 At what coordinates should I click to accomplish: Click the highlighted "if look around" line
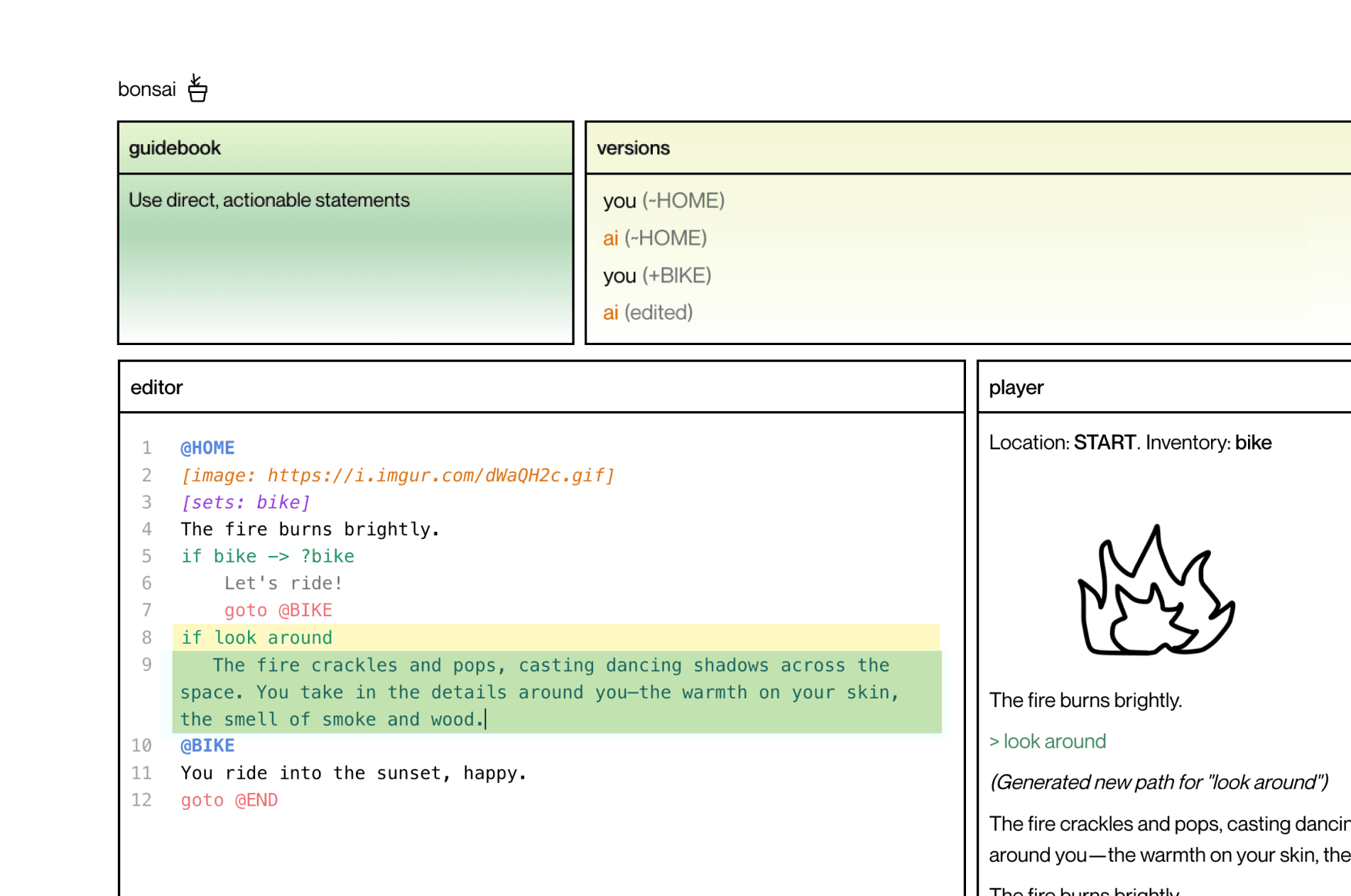tap(556, 638)
